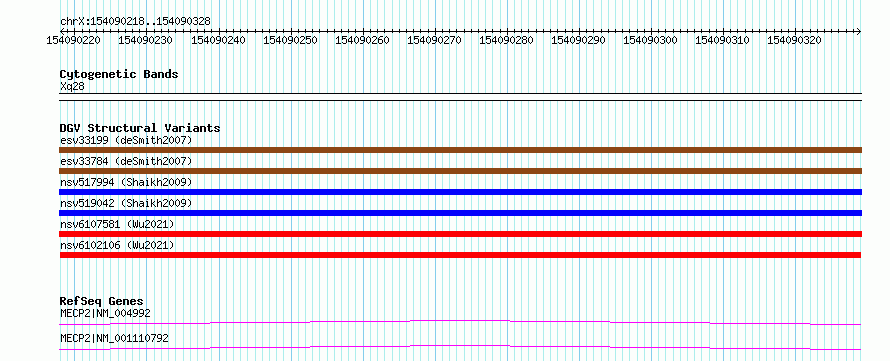
Task: Open transcript label MECP2|NM_001110792
Action: [x=114, y=338]
